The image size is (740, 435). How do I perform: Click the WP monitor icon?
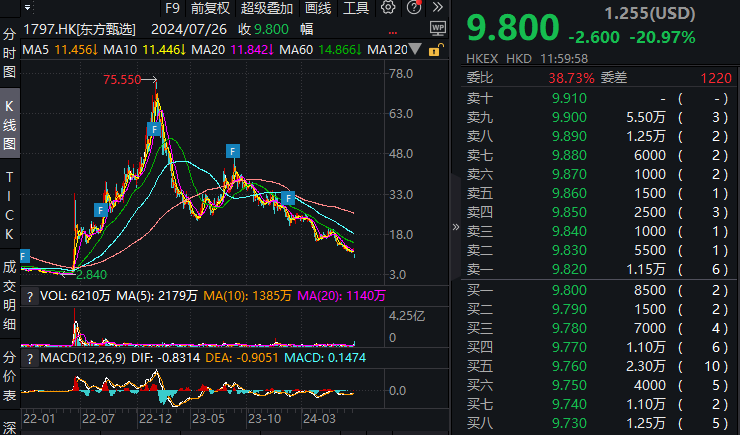(x=437, y=28)
